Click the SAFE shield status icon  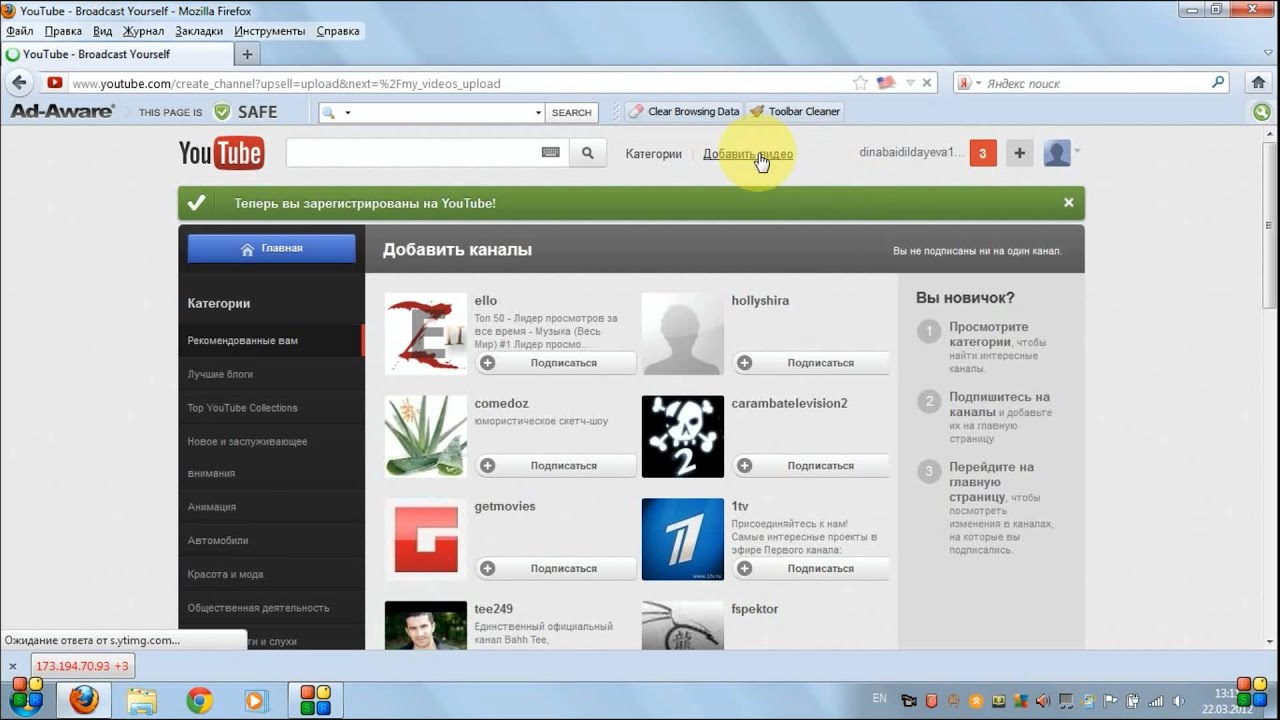tap(222, 111)
